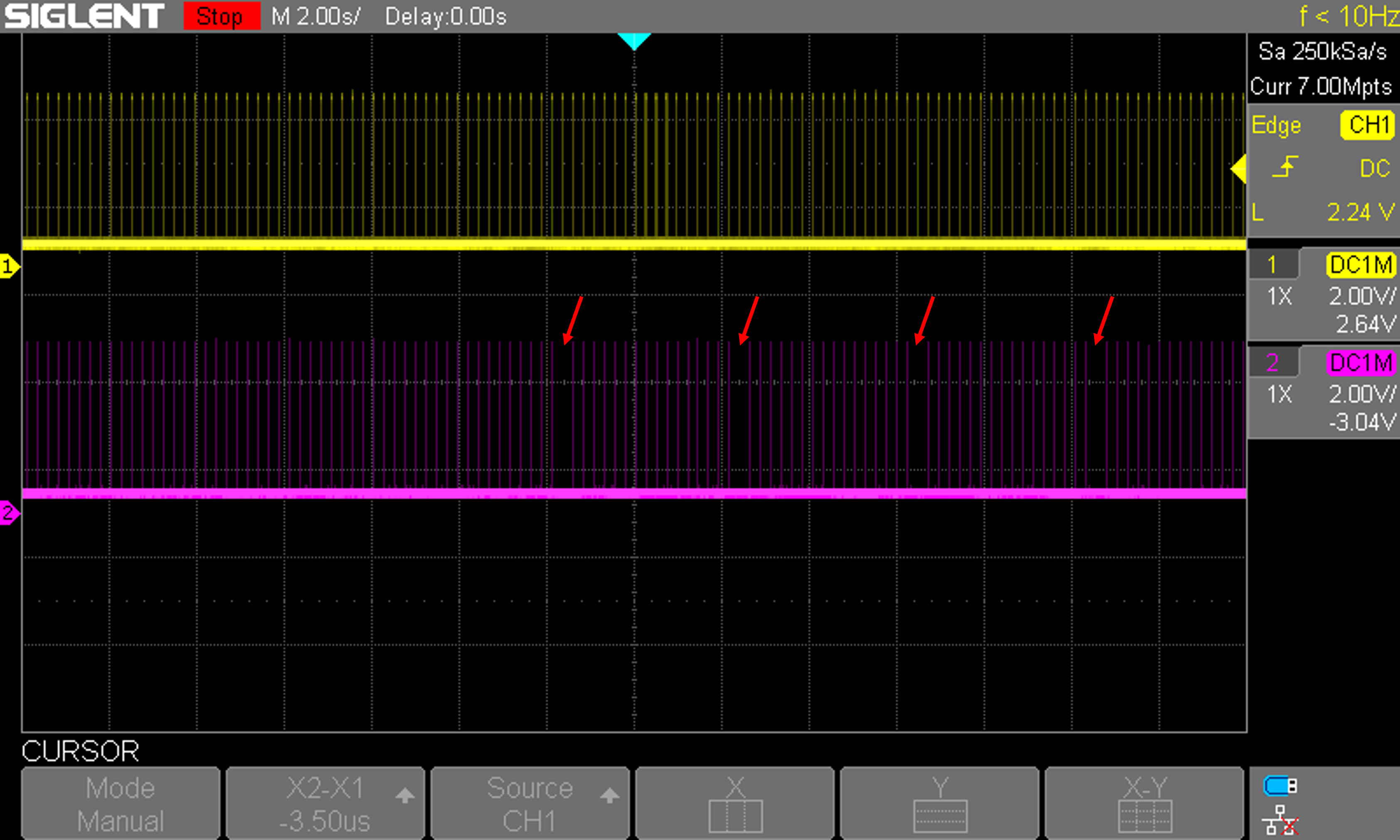Click the channel 2 ground marker
The width and height of the screenshot is (1400, 840).
(x=10, y=513)
